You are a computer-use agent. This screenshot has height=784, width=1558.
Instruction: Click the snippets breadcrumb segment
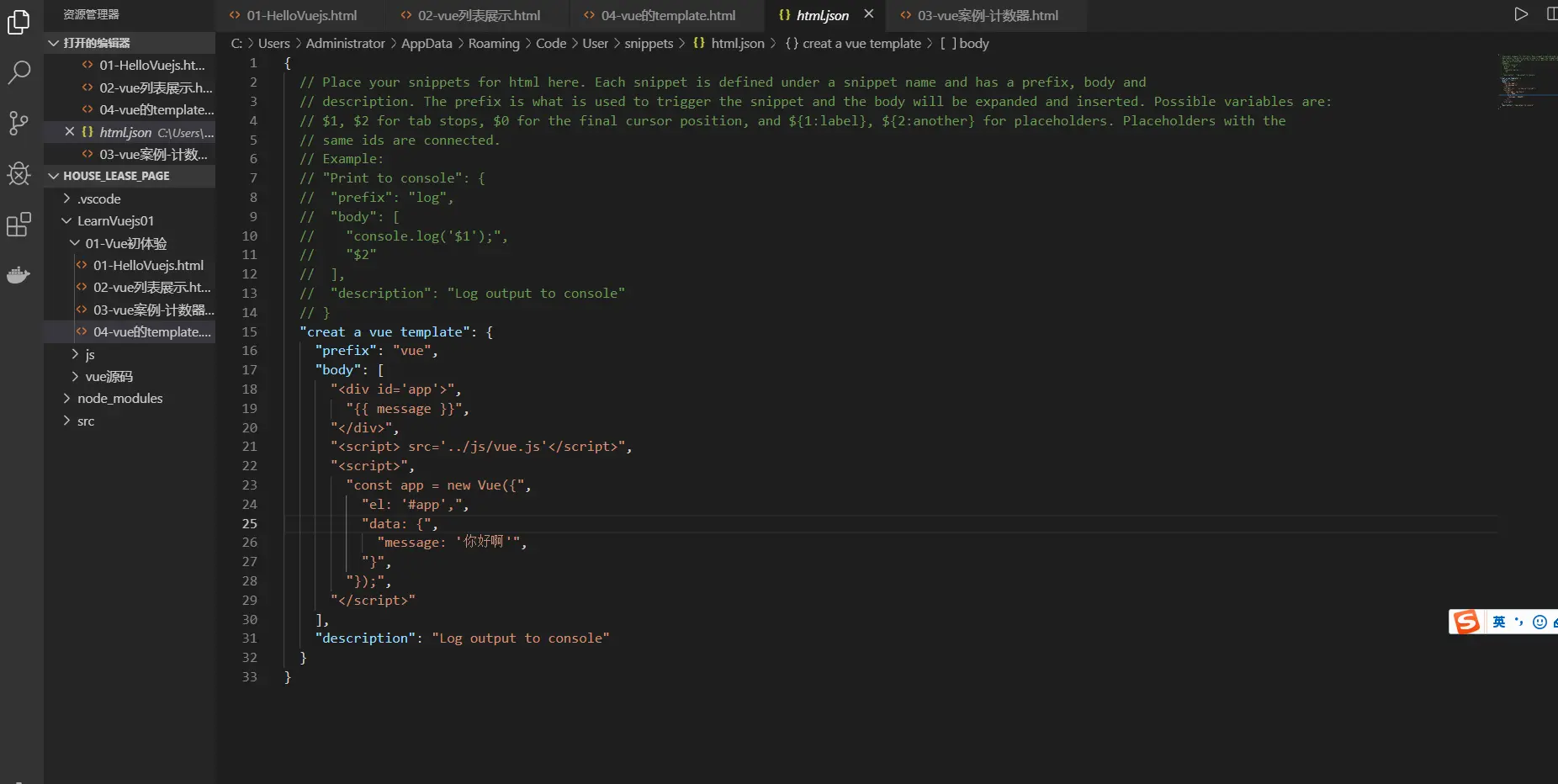pyautogui.click(x=648, y=44)
